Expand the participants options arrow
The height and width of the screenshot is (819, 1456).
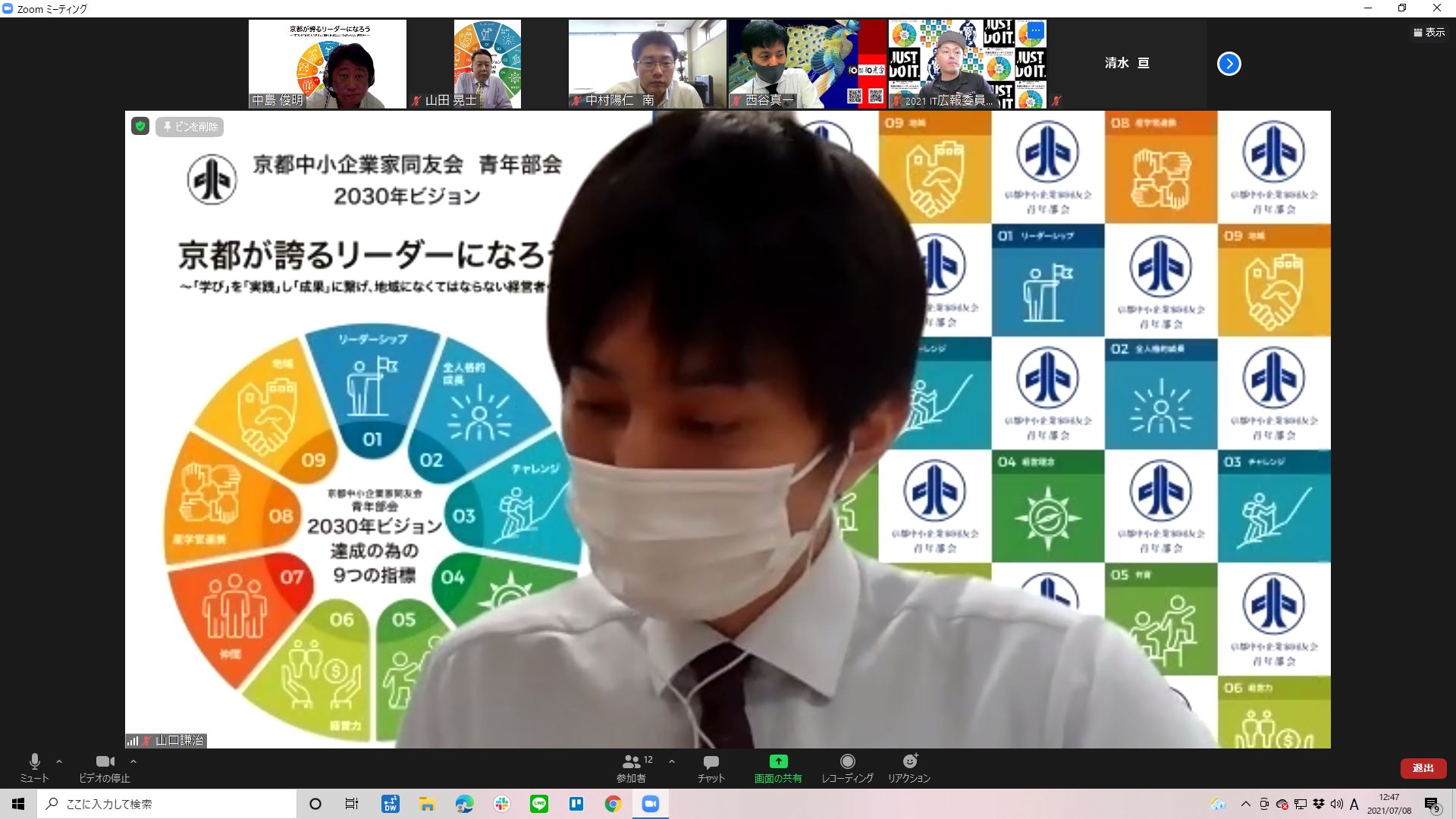tap(671, 761)
